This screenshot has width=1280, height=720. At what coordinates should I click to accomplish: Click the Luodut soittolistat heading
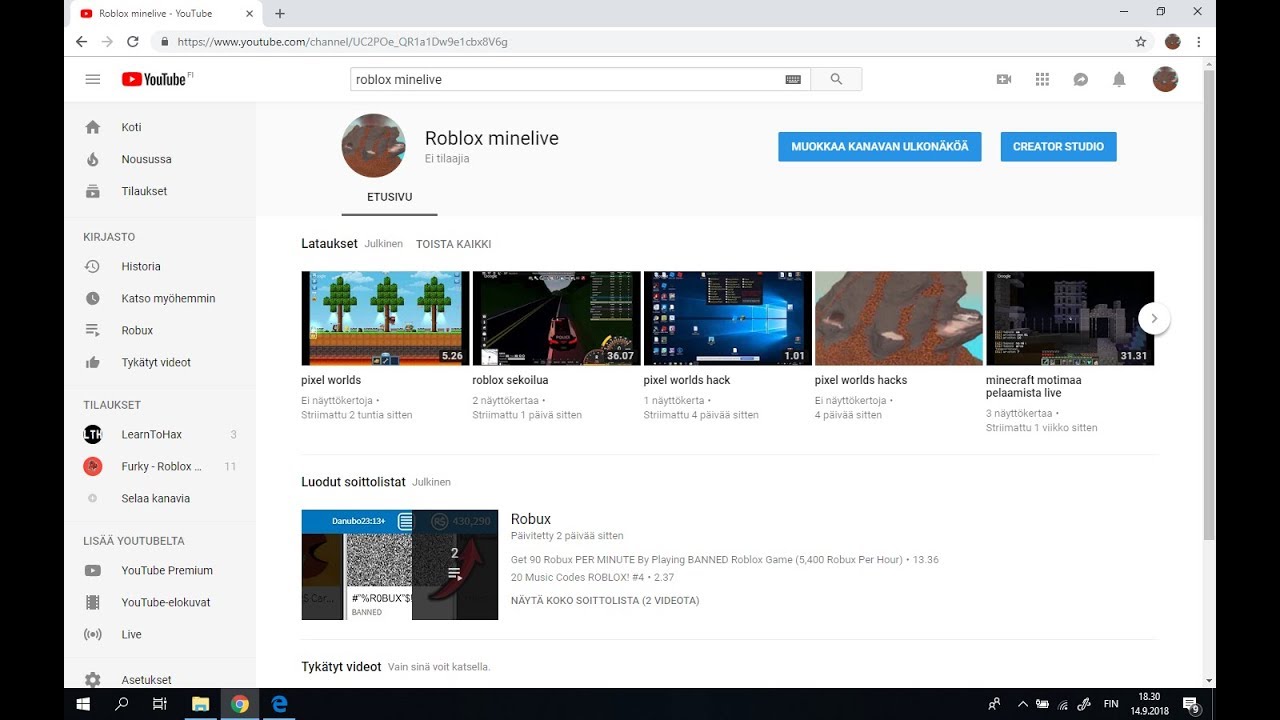point(353,482)
